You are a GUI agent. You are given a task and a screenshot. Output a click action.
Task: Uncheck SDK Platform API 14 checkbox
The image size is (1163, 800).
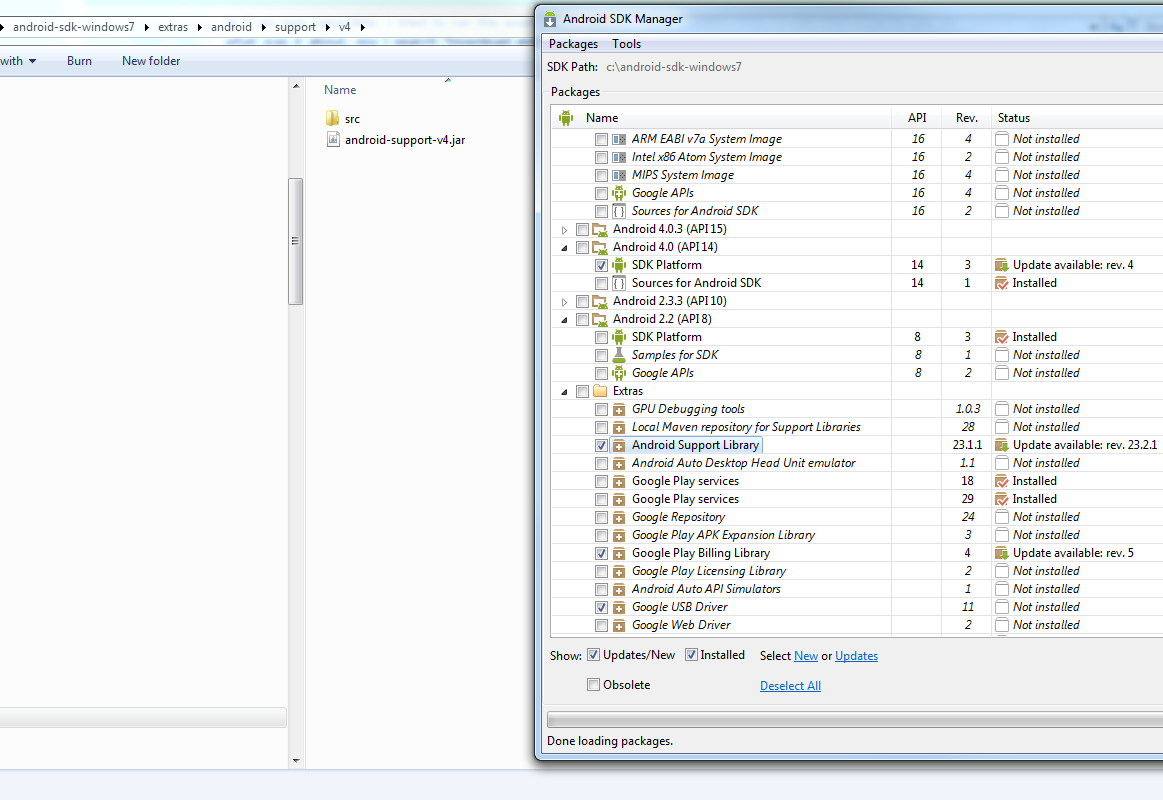pos(602,265)
